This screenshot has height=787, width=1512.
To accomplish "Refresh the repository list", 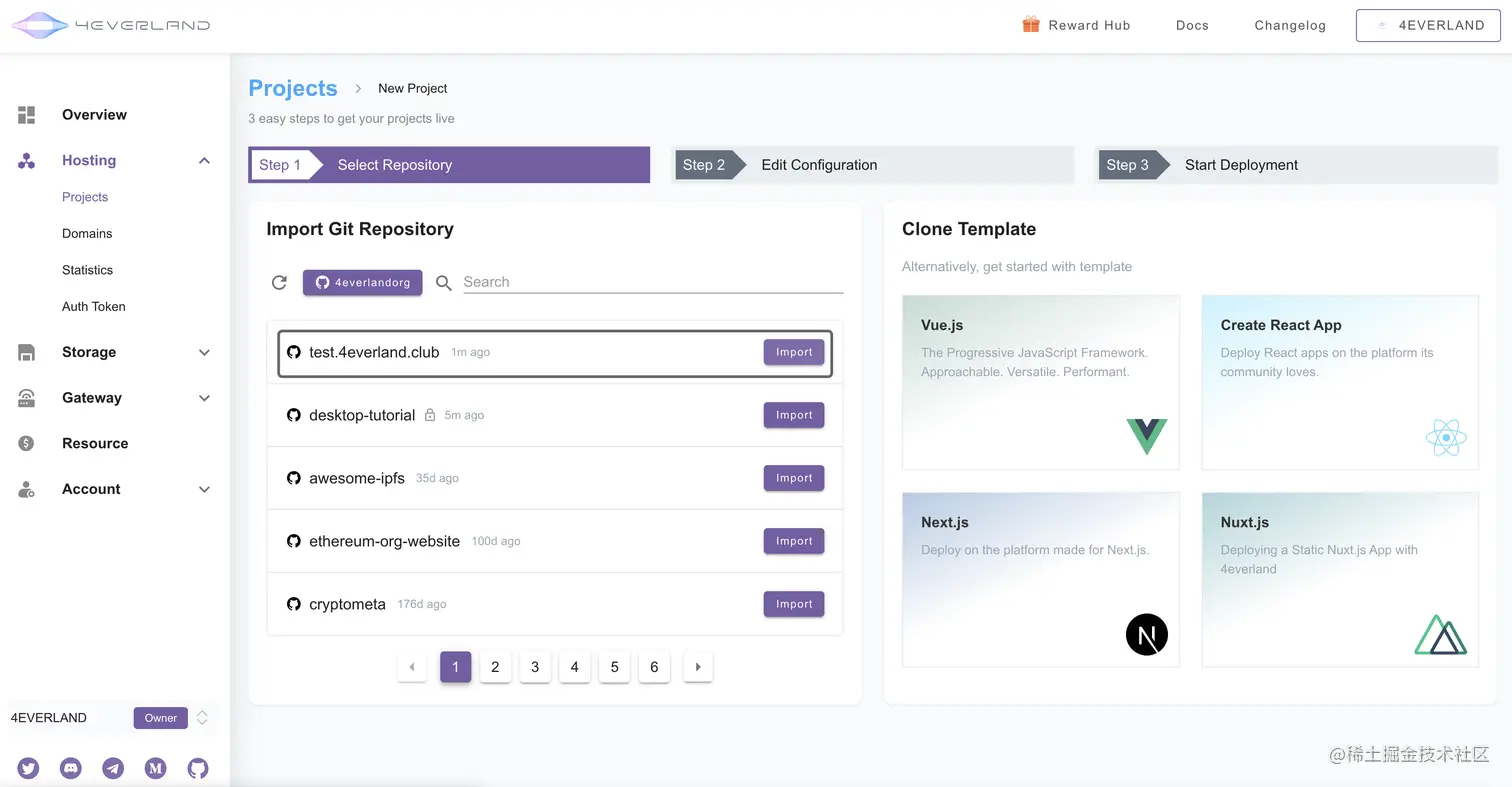I will point(280,283).
